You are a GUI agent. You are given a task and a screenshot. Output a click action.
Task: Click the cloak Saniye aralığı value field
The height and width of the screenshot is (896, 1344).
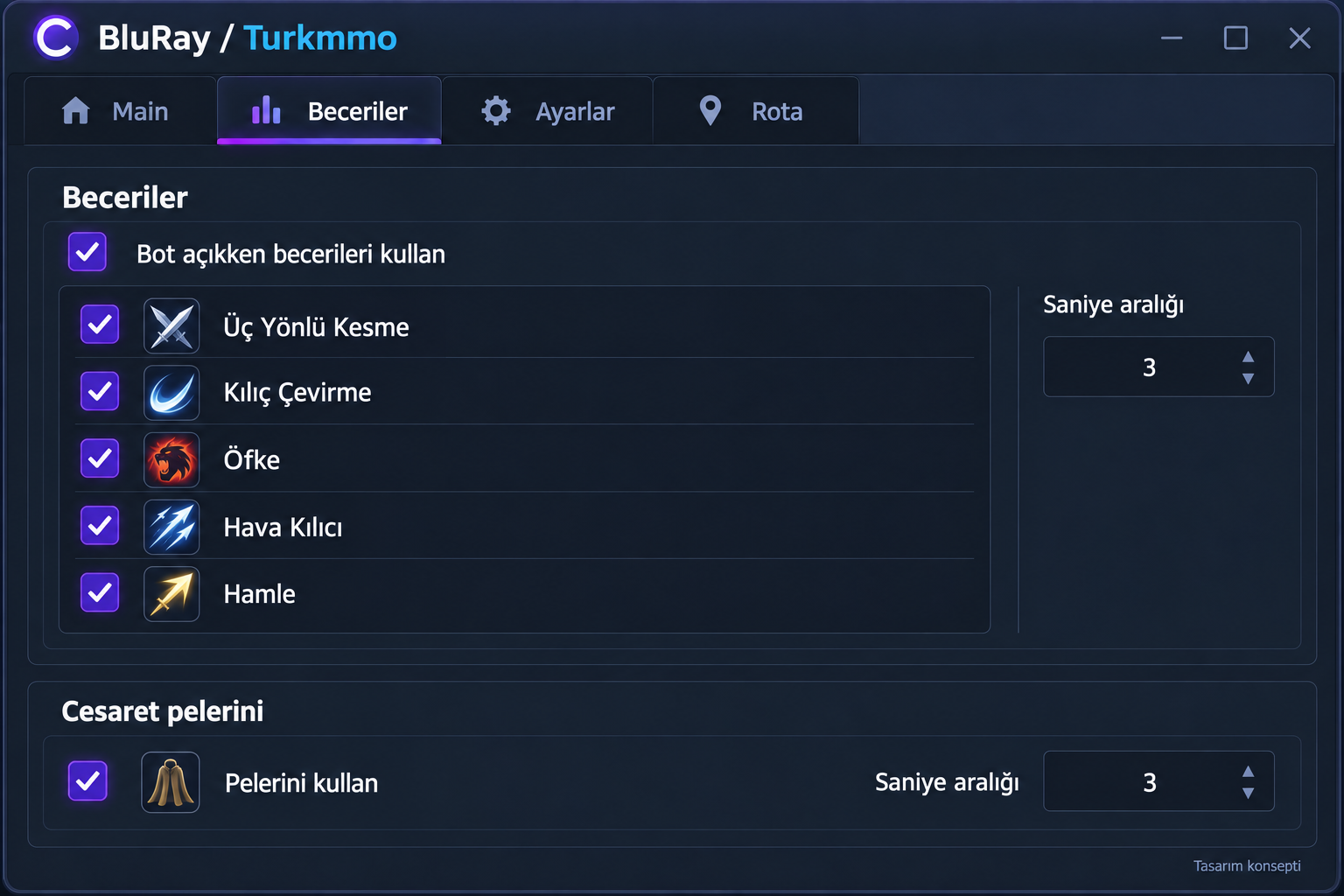(x=1158, y=781)
